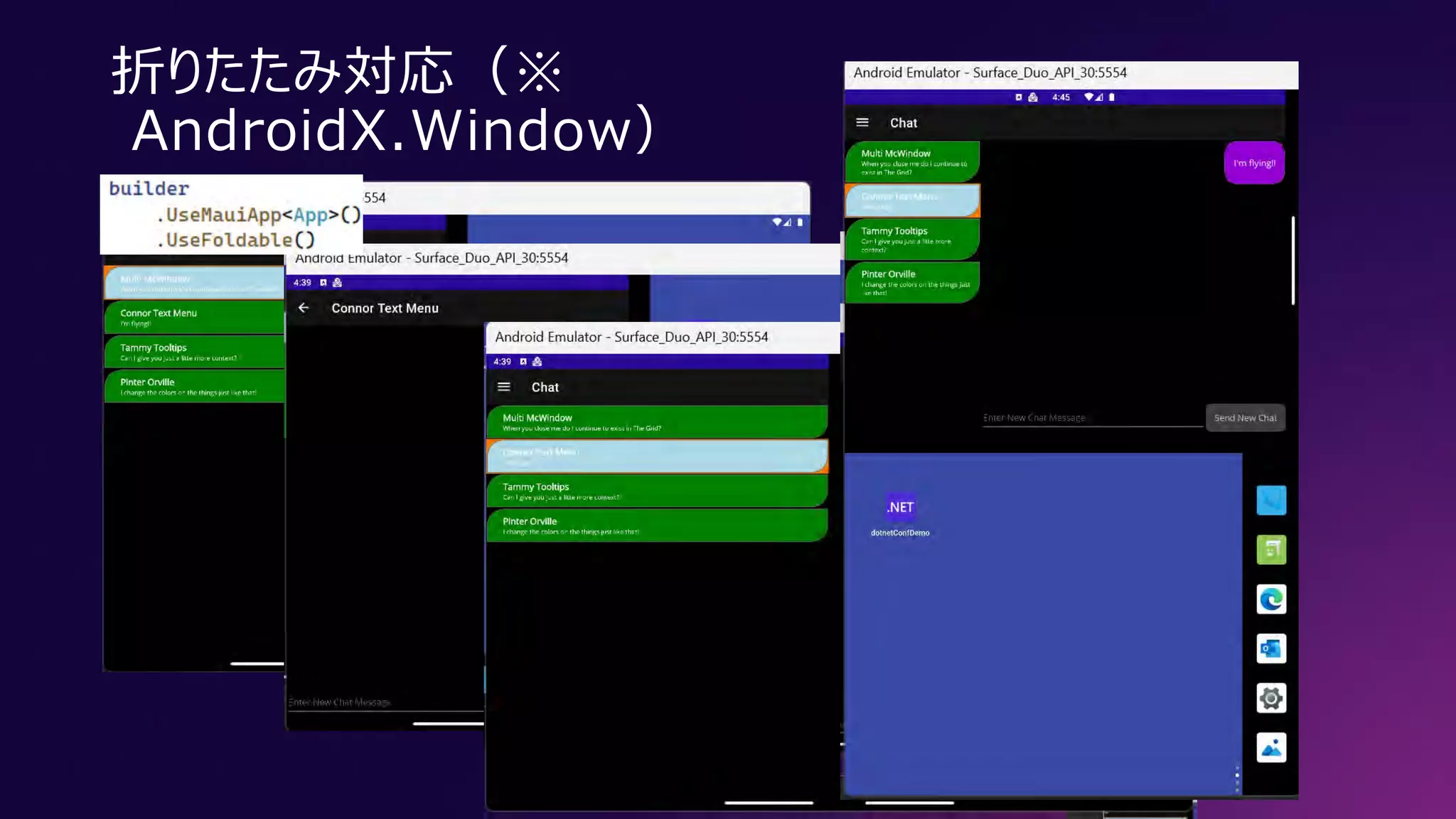Tap the back arrow beside the Connor Text Menu title
This screenshot has width=1456, height=819.
pyautogui.click(x=304, y=308)
